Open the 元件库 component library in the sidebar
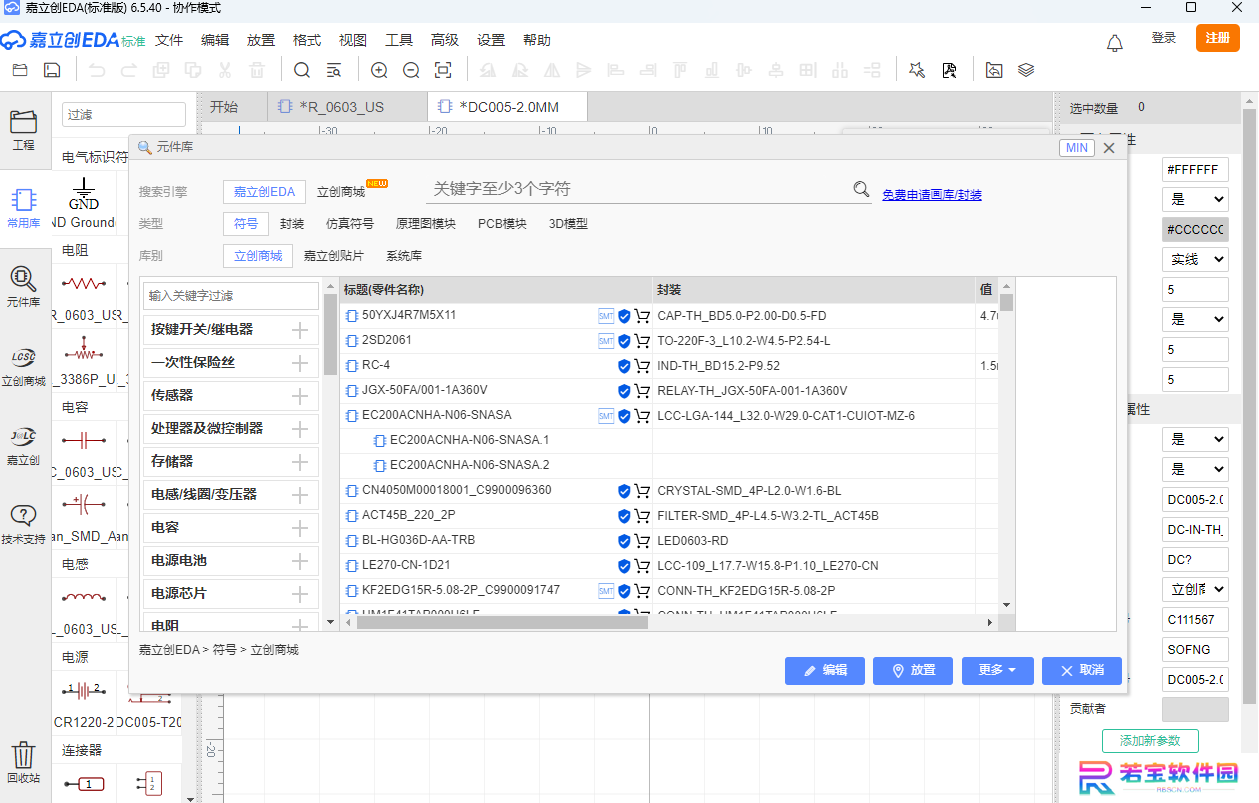This screenshot has height=803, width=1259. [23, 285]
